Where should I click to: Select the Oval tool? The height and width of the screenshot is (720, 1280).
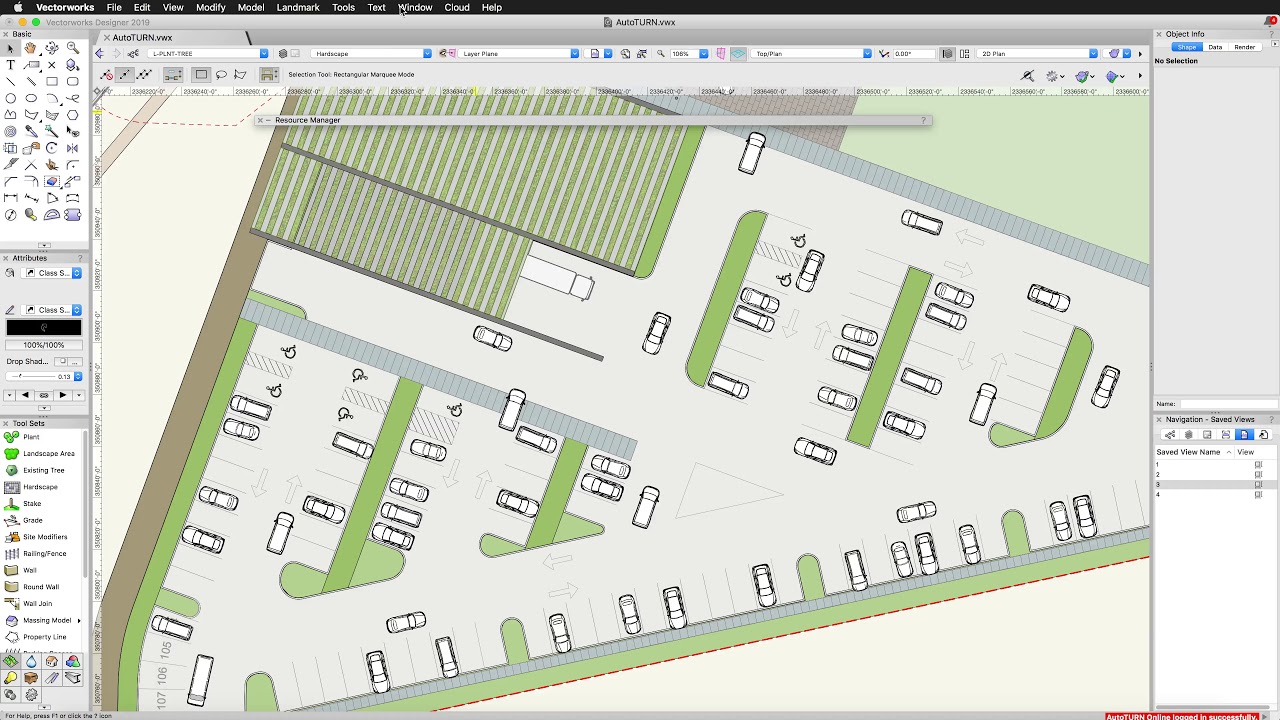click(31, 98)
